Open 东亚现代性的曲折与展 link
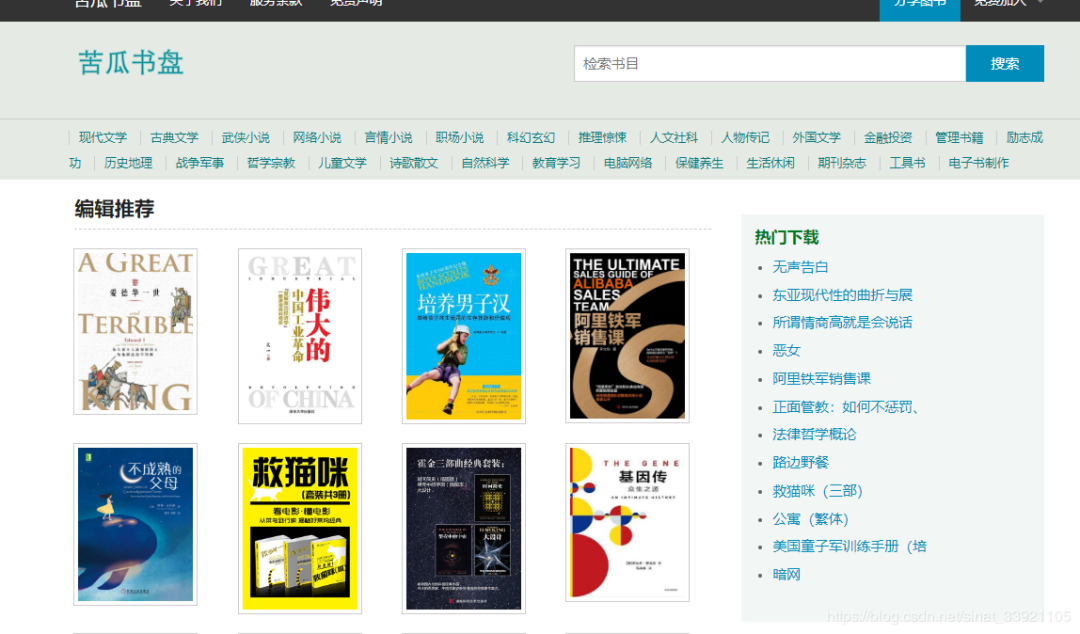 tap(842, 295)
